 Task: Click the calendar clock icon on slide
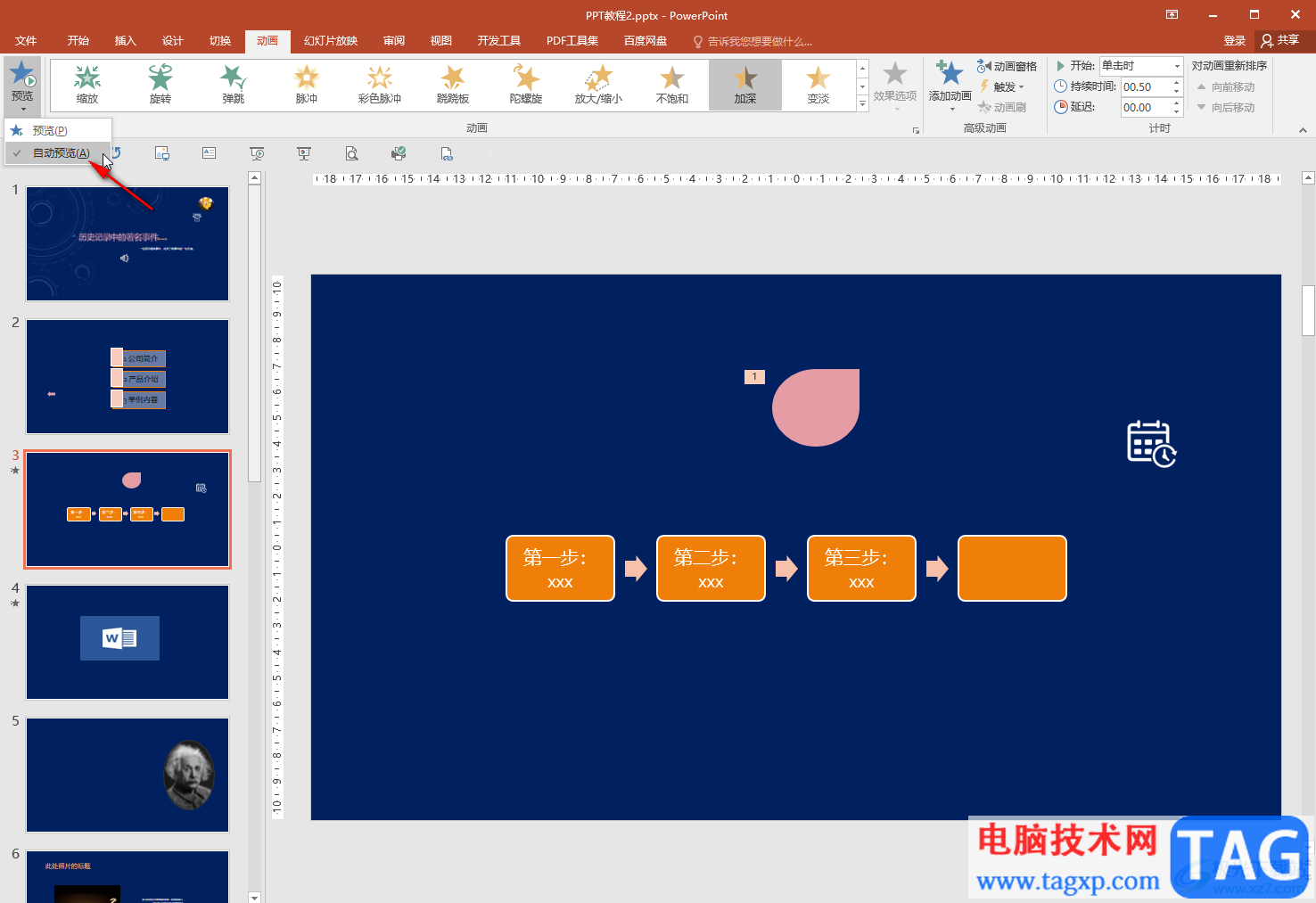(x=1152, y=443)
